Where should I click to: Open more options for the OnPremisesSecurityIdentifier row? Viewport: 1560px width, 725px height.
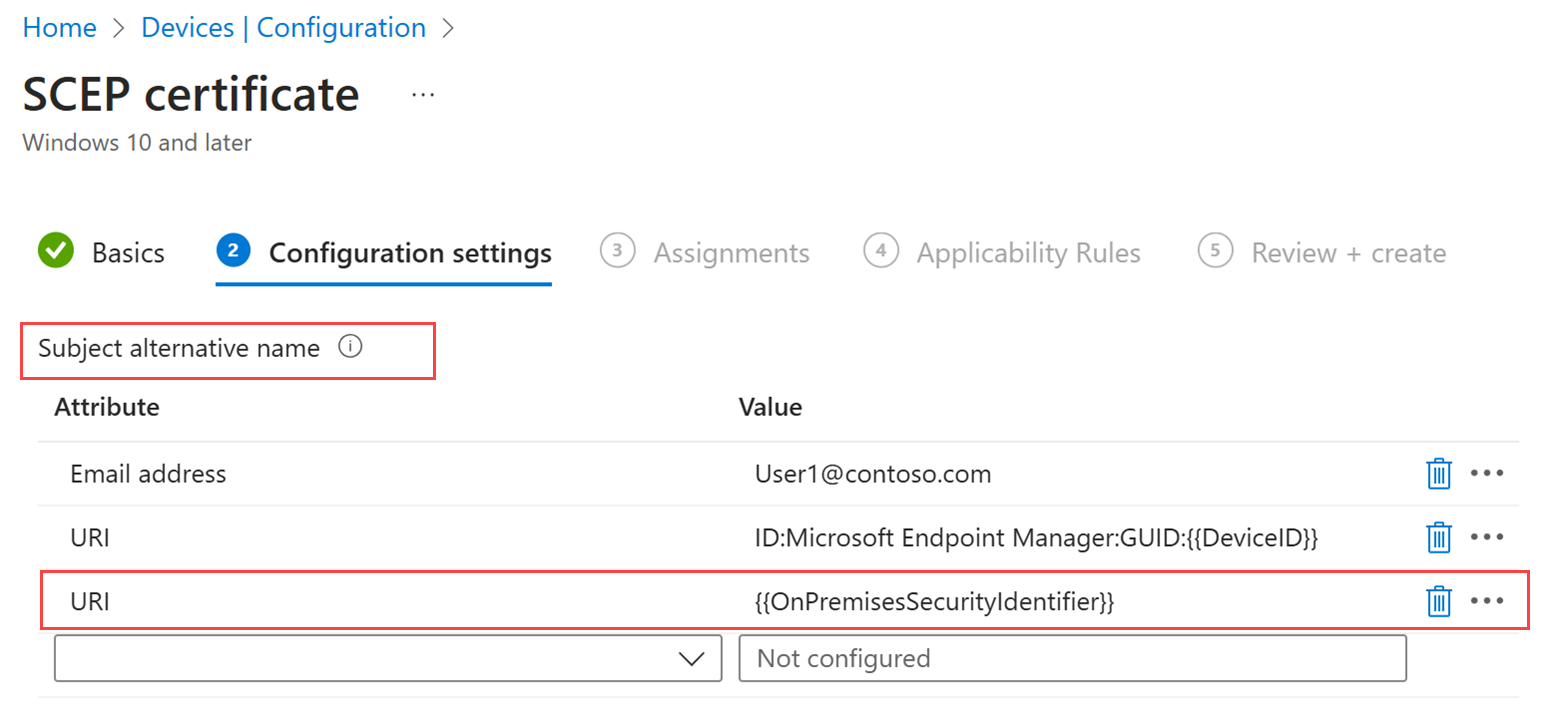pos(1489,601)
